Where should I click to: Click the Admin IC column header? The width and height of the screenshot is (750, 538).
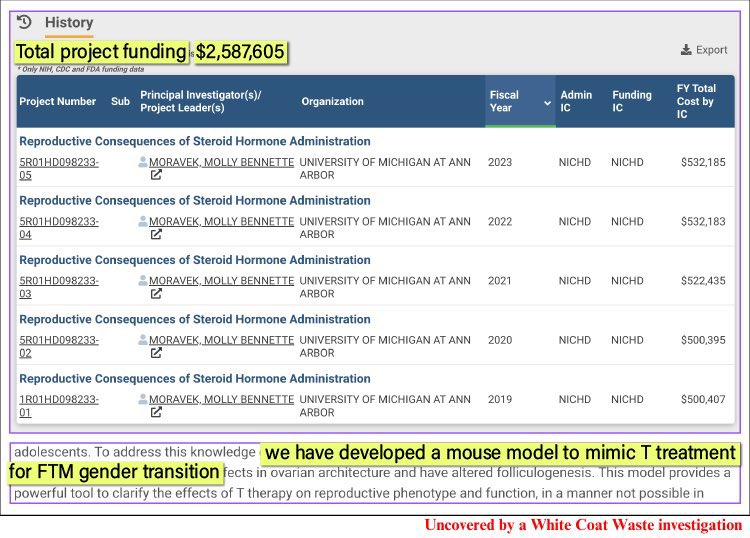pyautogui.click(x=576, y=101)
